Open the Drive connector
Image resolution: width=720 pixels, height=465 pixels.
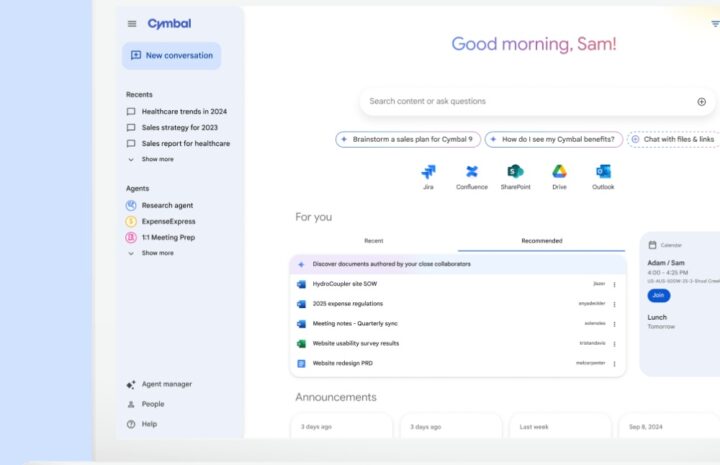(x=559, y=177)
